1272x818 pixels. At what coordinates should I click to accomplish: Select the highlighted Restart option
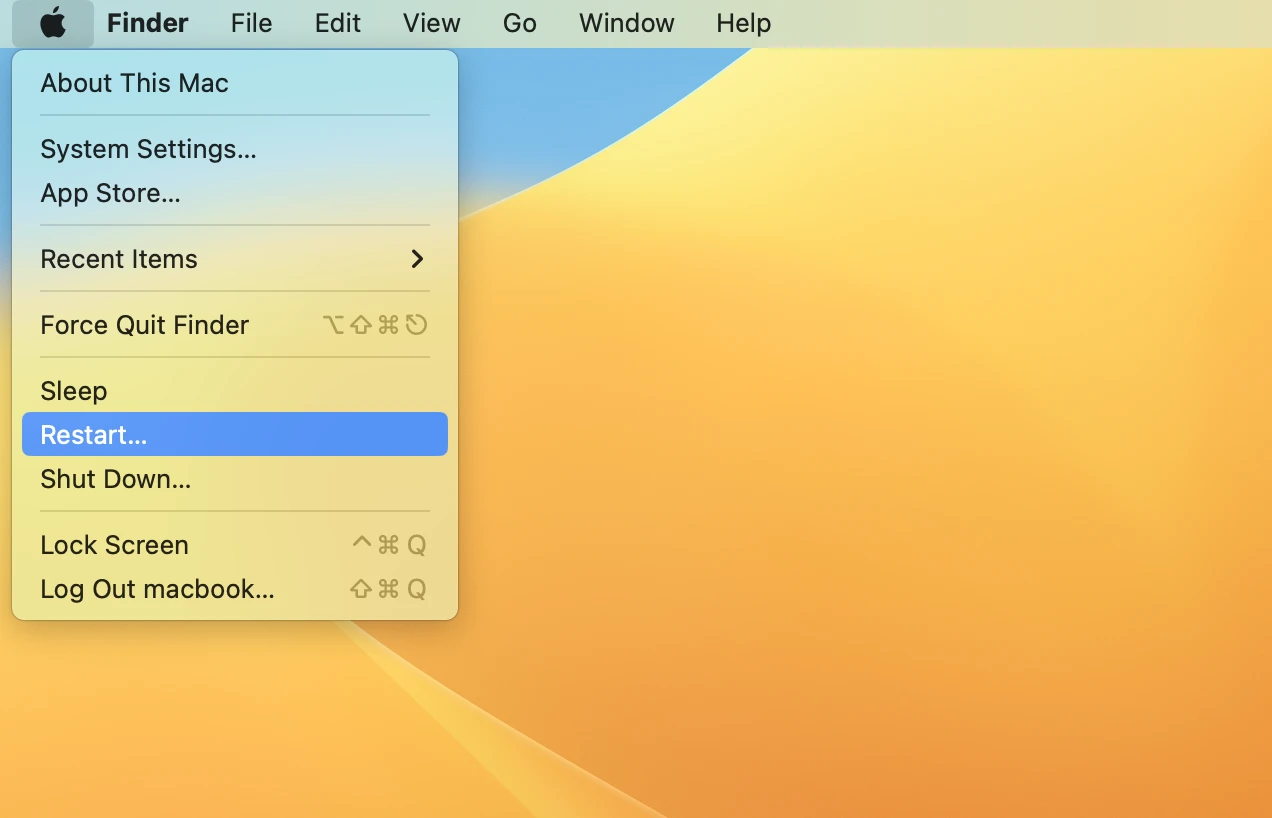(93, 434)
